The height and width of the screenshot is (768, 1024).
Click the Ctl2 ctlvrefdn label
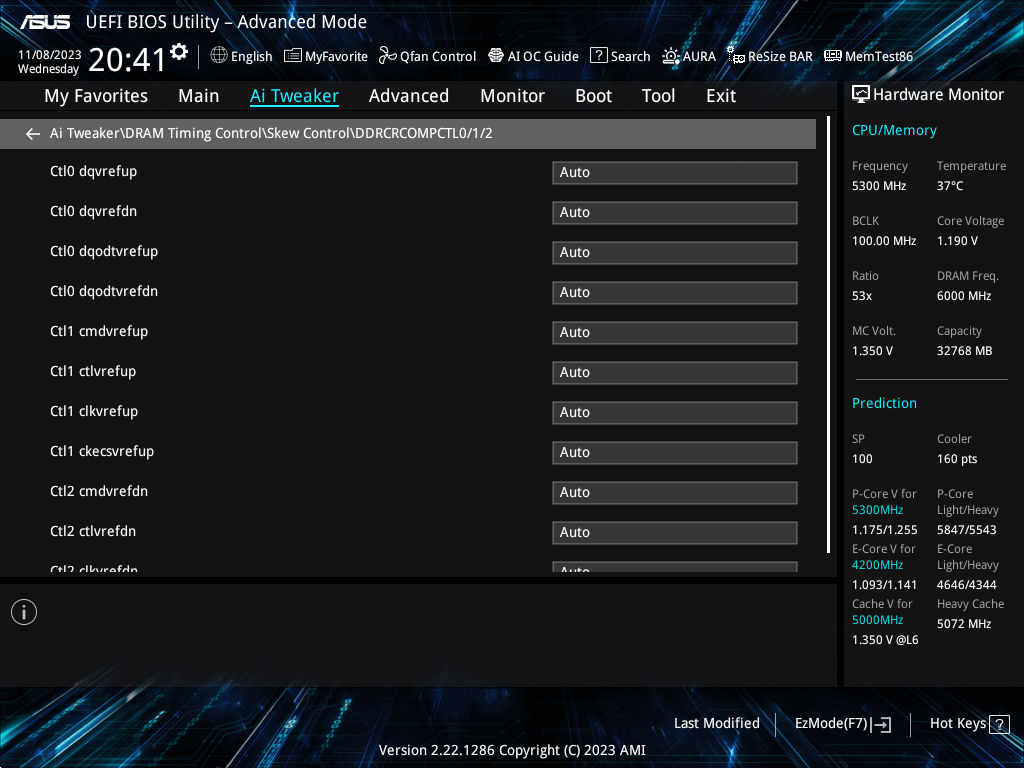(x=93, y=532)
